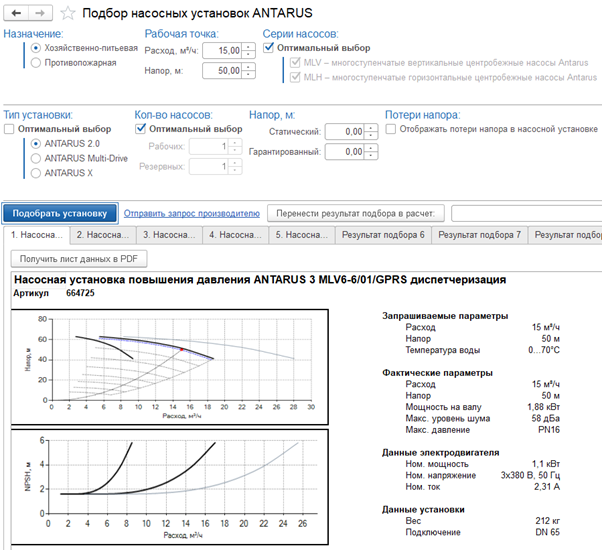Select ANTARUS Multi-Drive installation type
This screenshot has height=550, width=602.
[36, 158]
